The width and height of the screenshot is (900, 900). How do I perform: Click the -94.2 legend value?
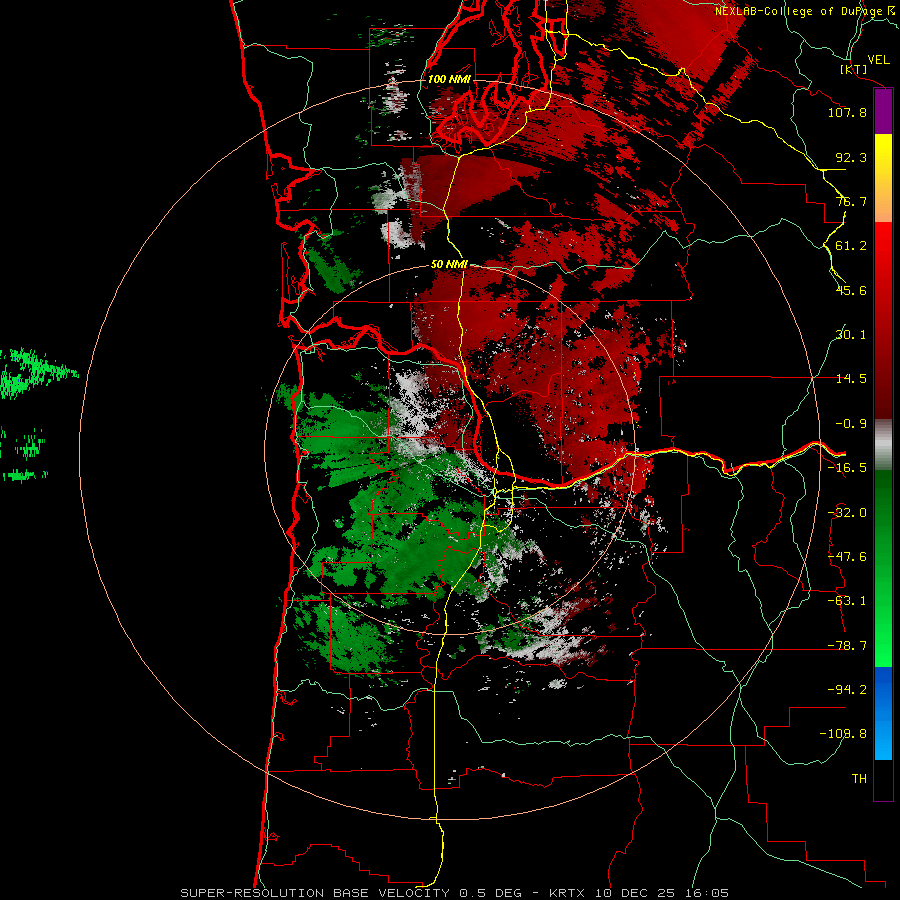click(847, 689)
